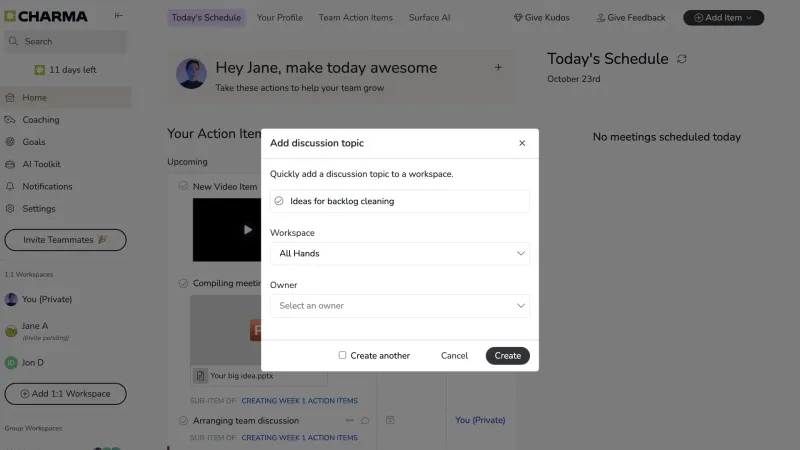
Task: Mark New Video Item as complete
Action: 183,186
